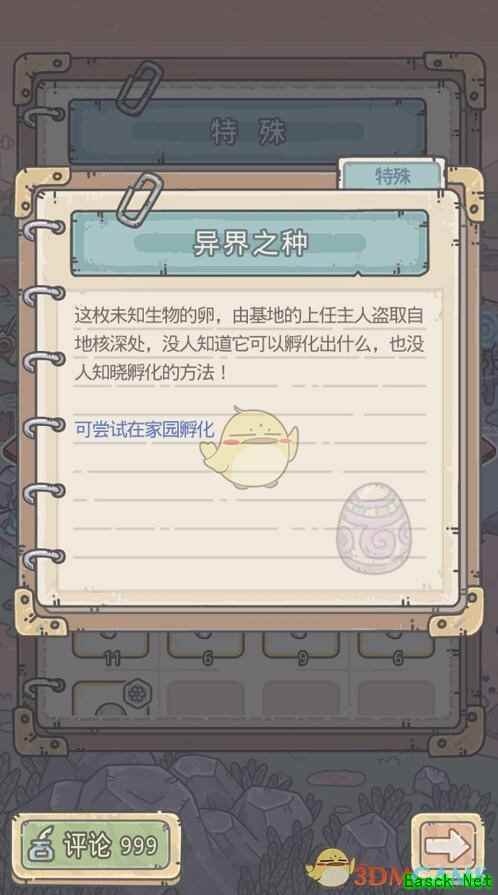This screenshot has width=498, height=895.
Task: Click the patterned purple egg icon
Action: coord(374,527)
